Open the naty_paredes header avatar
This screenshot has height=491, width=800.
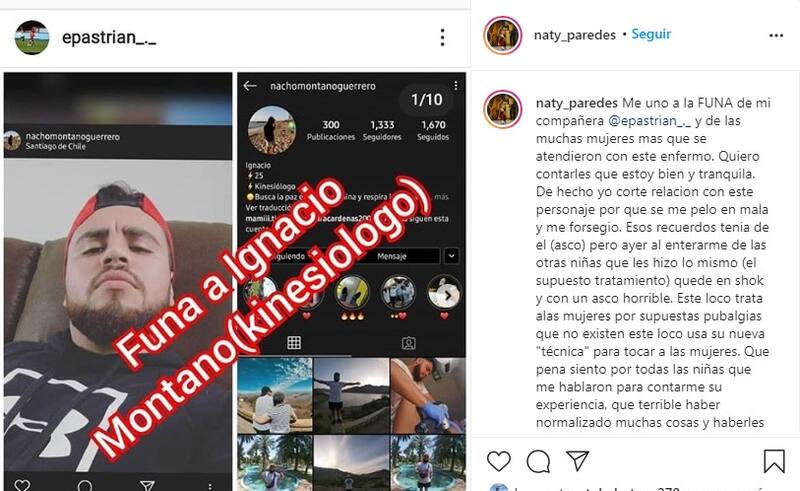tap(503, 35)
